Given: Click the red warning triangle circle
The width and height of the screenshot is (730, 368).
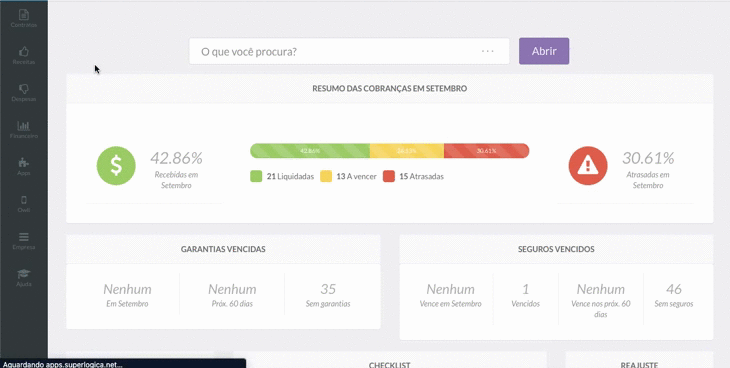Looking at the screenshot, I should [588, 165].
